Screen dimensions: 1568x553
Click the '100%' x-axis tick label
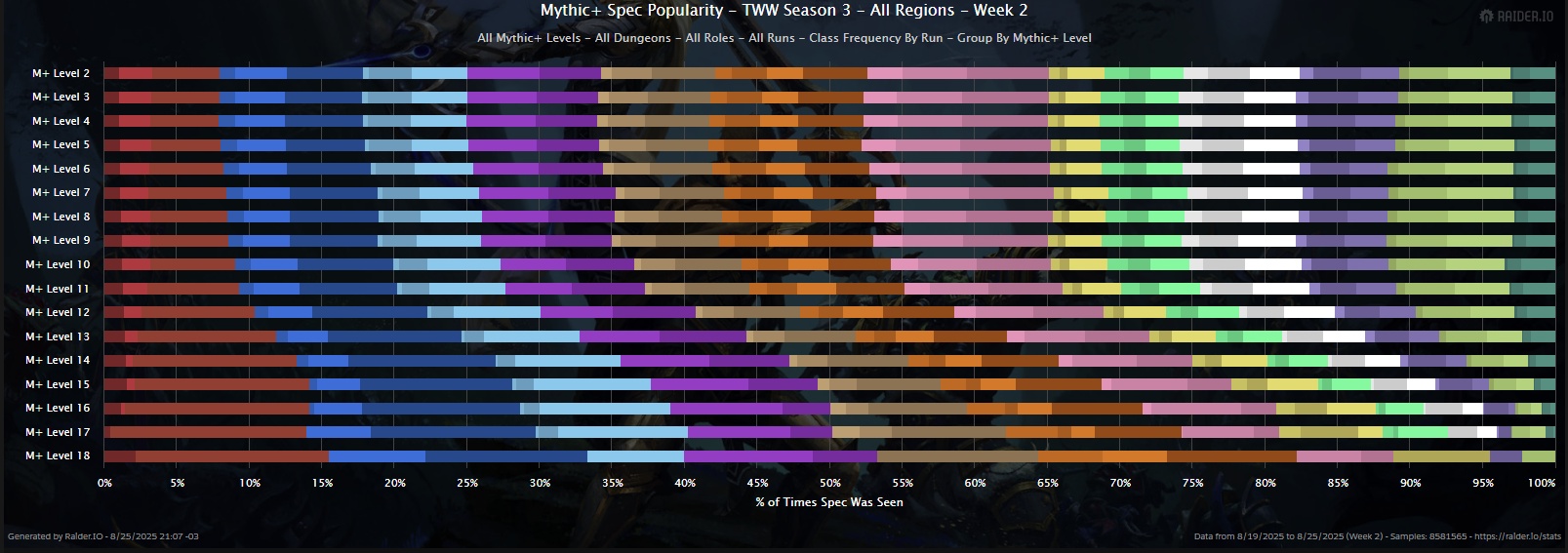coord(1542,483)
